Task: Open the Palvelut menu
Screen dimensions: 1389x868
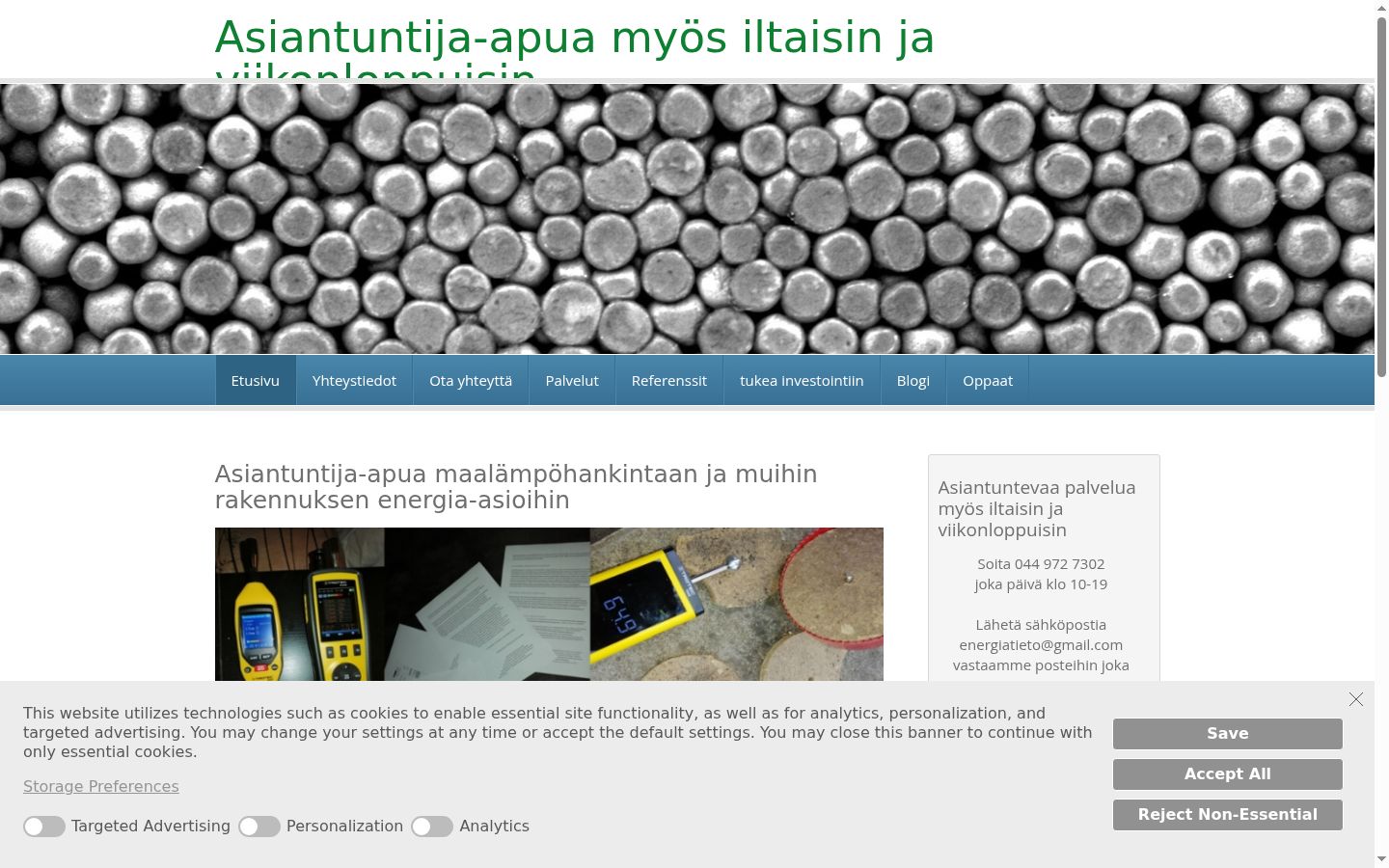Action: pyautogui.click(x=572, y=380)
